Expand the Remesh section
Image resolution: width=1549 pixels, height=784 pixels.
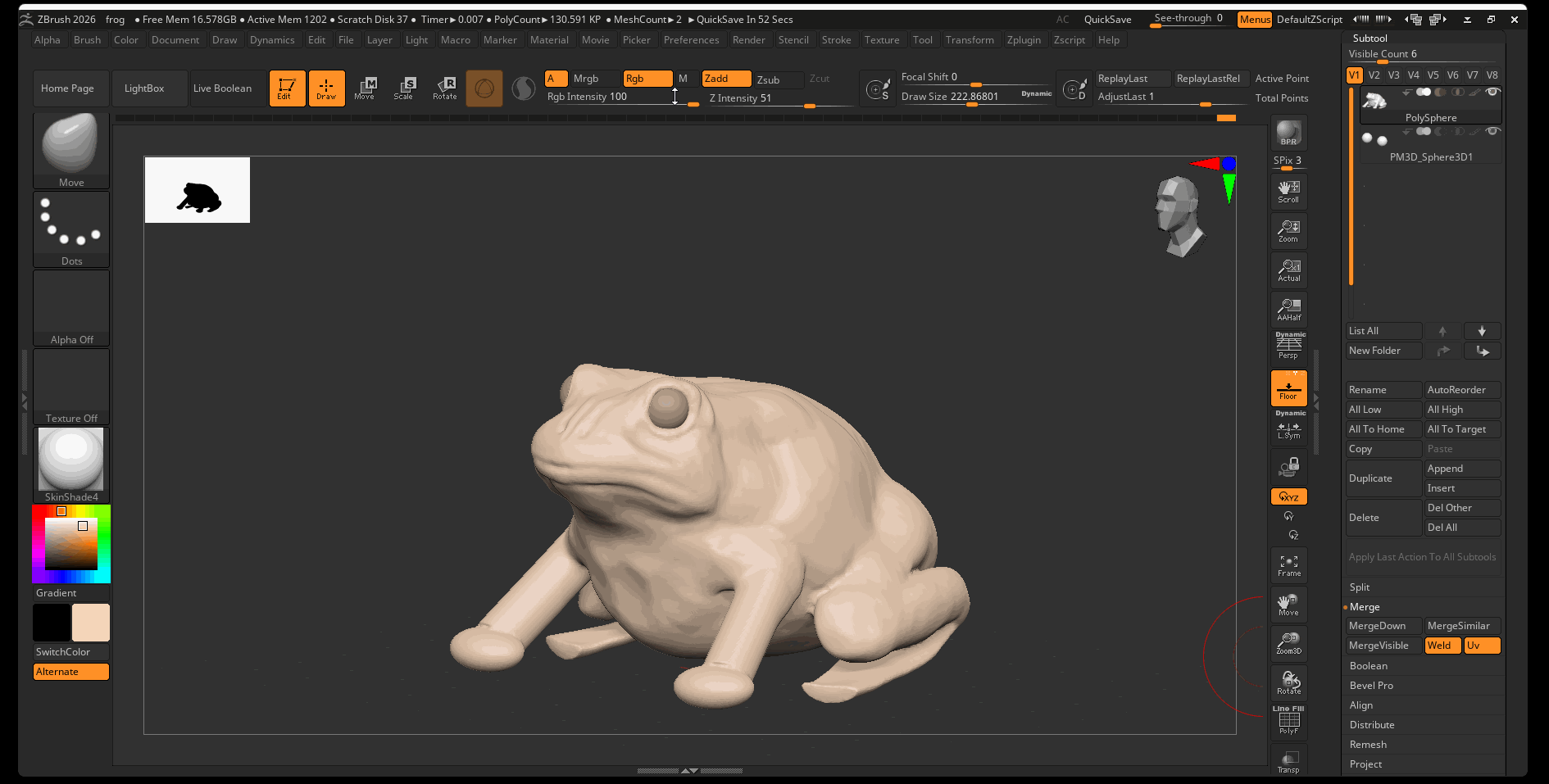pyautogui.click(x=1368, y=745)
